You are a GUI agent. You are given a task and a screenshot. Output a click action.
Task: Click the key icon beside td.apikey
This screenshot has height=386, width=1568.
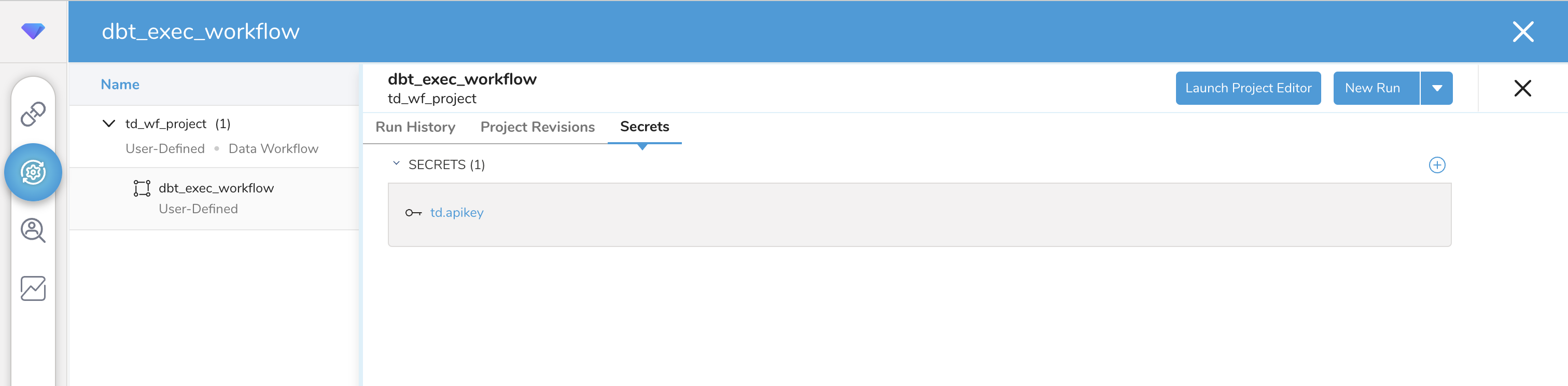pos(413,213)
